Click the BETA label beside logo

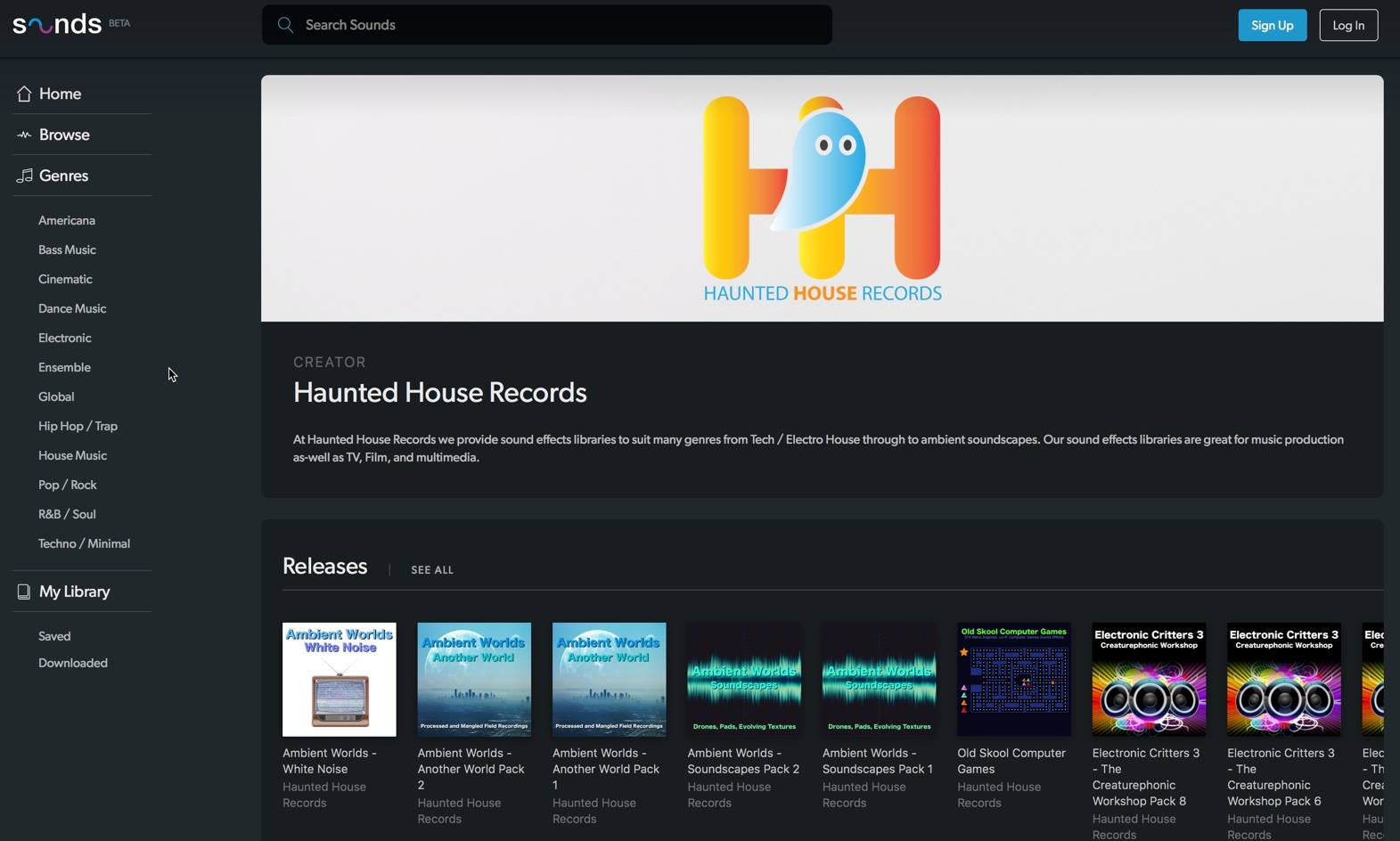click(119, 24)
